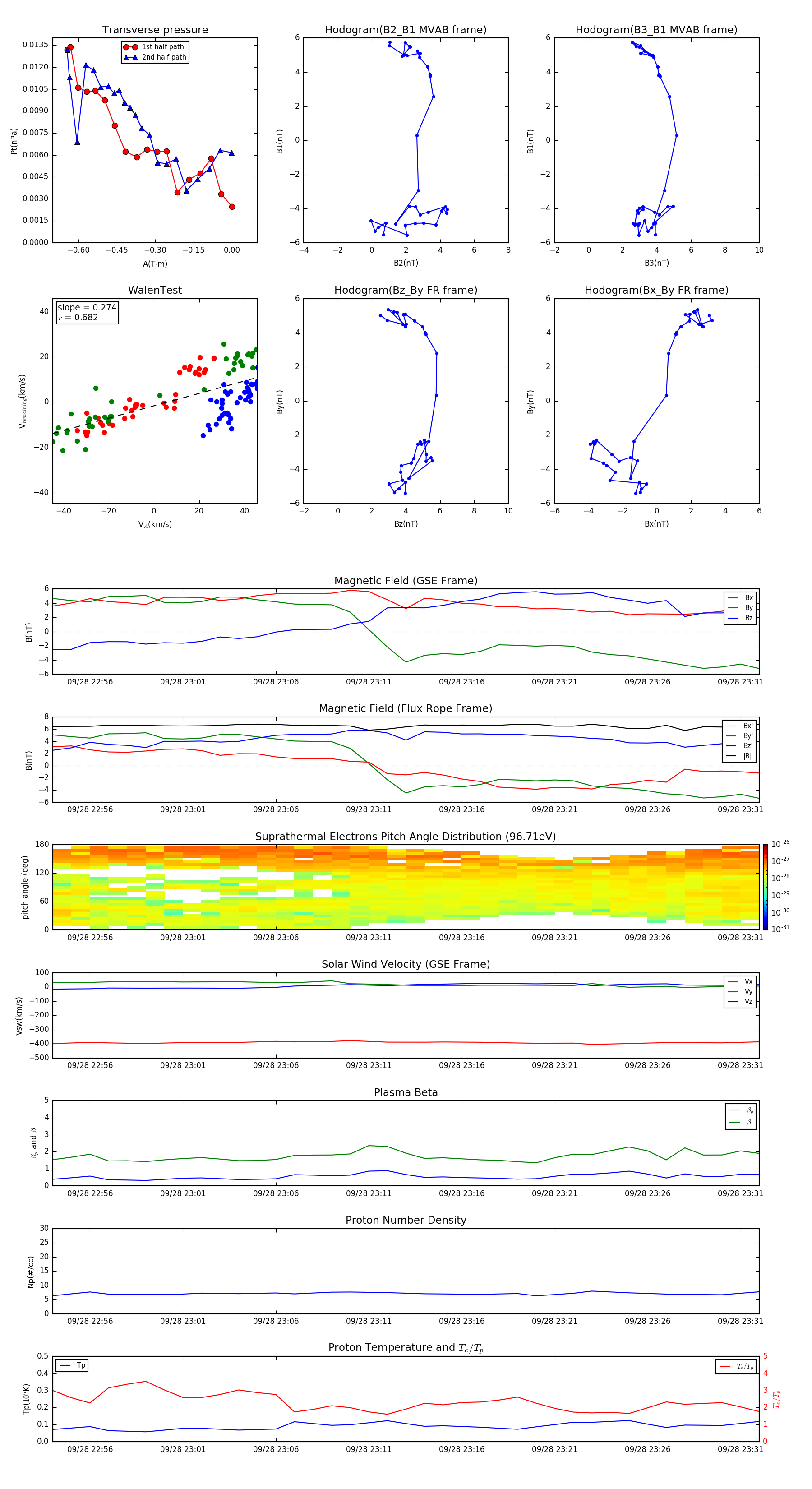Click the "Magnetic Field (GSE Frame)" title

406,581
